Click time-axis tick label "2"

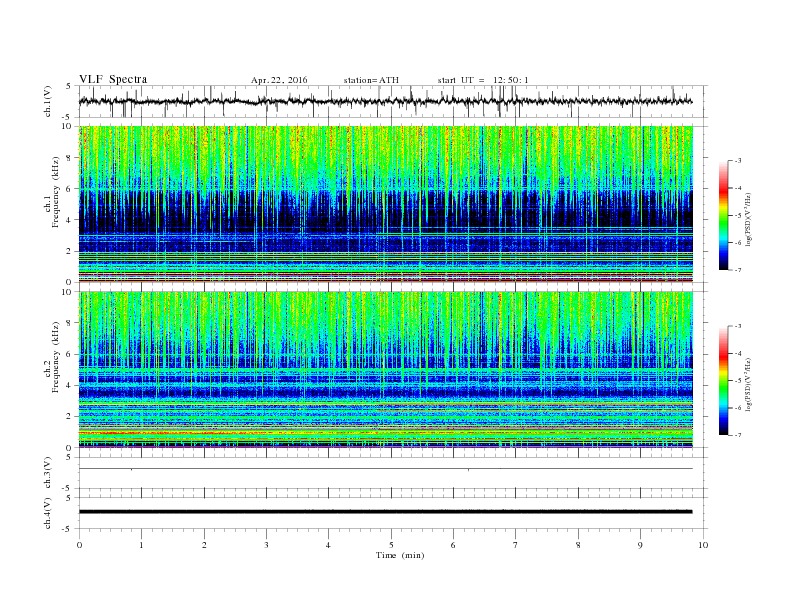click(x=204, y=545)
